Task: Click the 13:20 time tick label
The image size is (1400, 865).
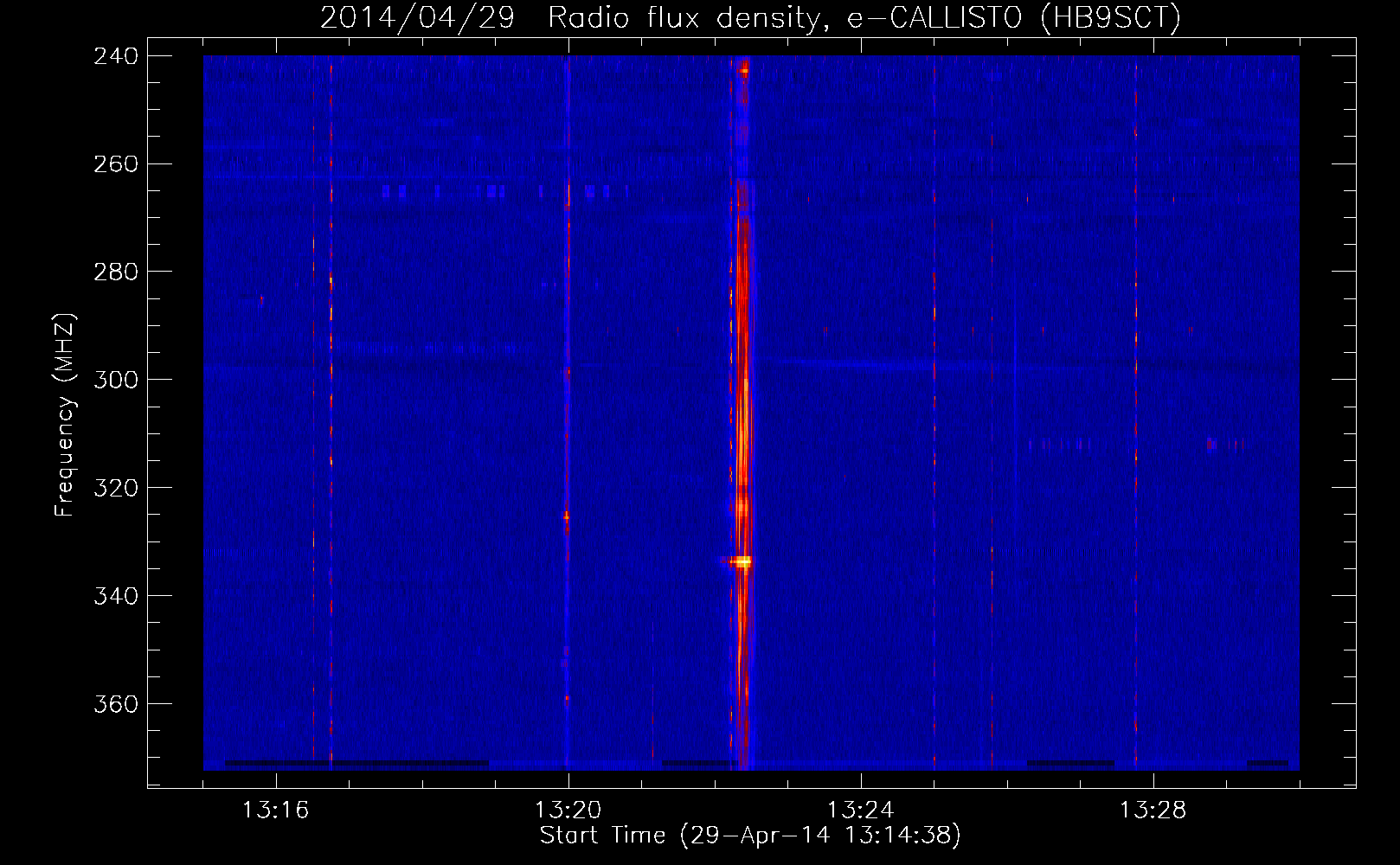Action: (x=568, y=811)
